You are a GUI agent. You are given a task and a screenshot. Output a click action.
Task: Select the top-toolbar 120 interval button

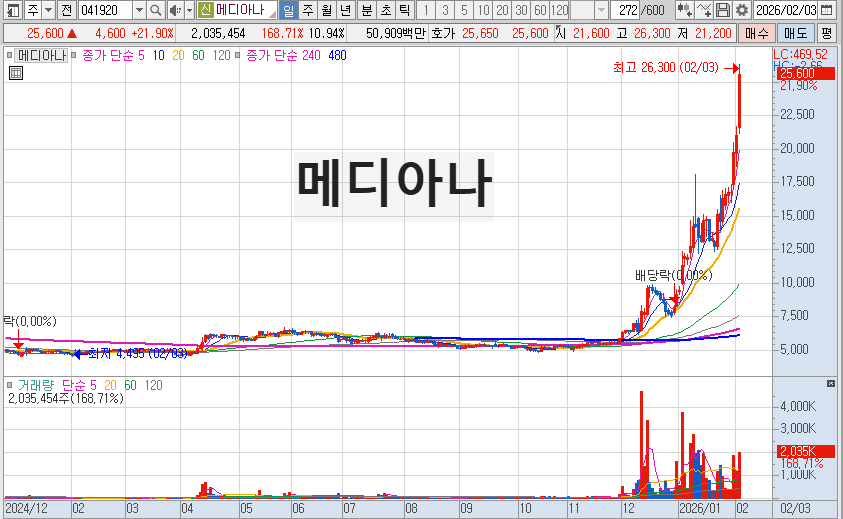coord(559,10)
